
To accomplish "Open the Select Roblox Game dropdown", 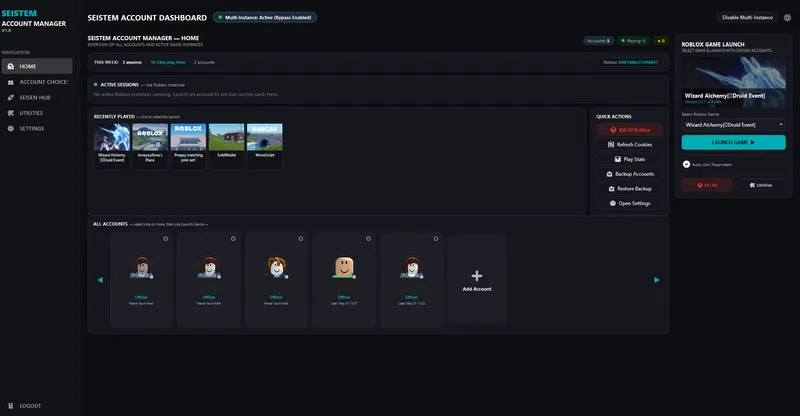I will pos(734,125).
